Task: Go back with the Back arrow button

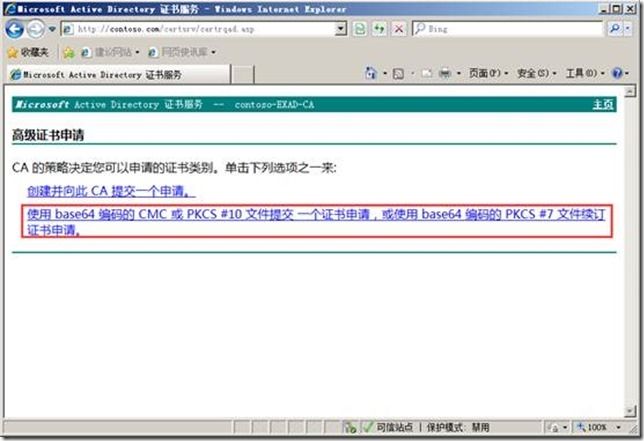Action: [15, 29]
